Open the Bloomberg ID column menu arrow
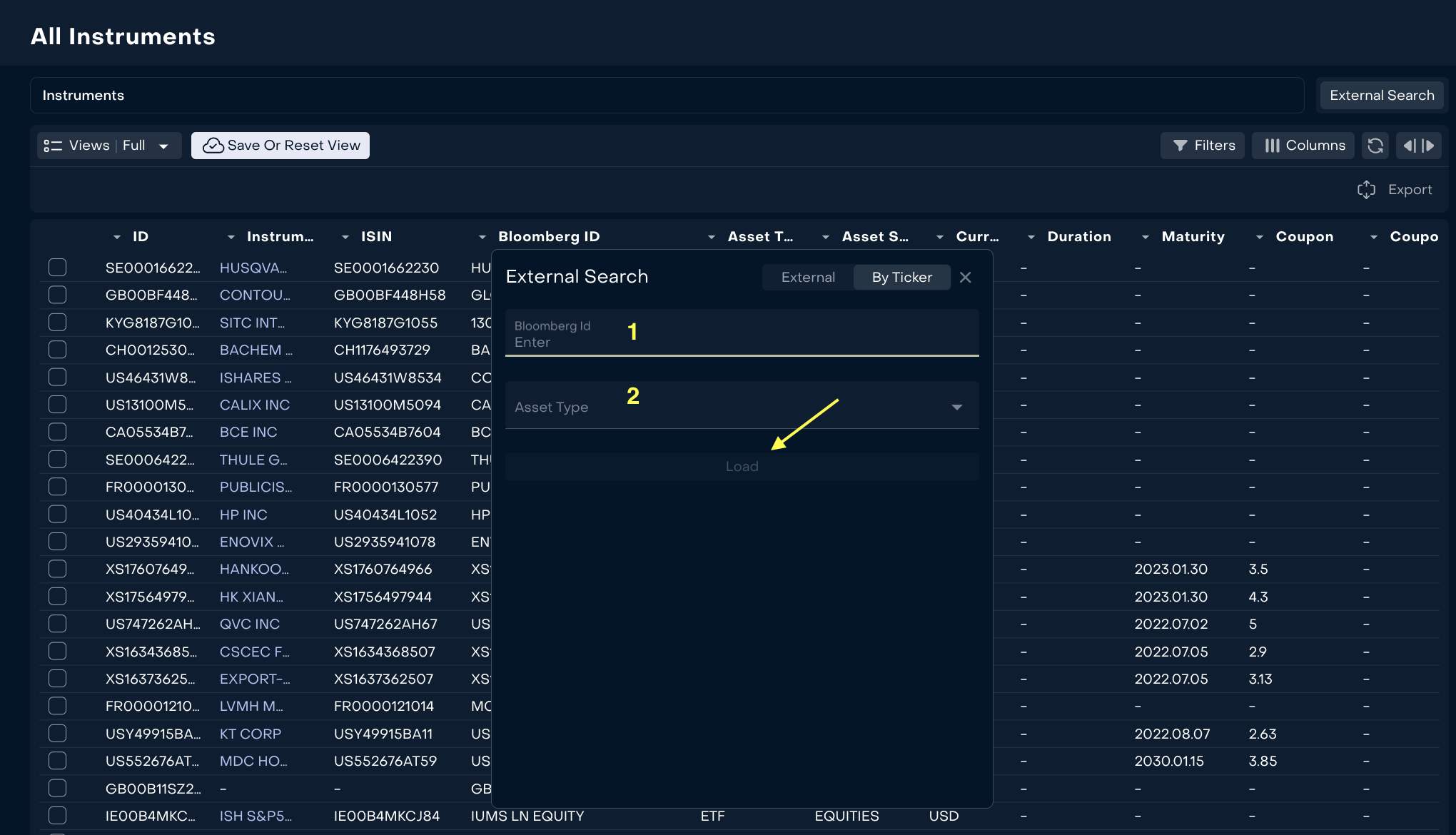 (x=482, y=237)
